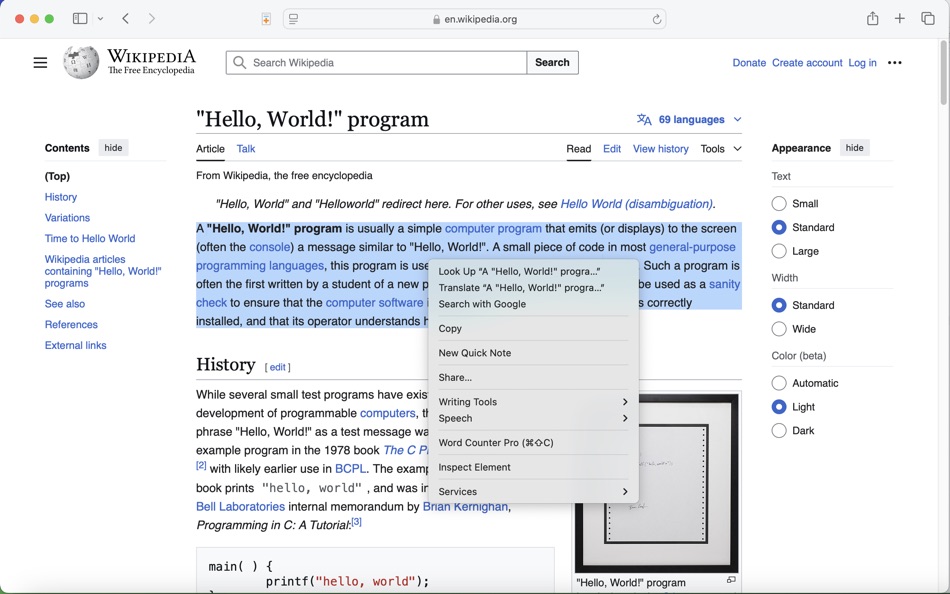Switch to the Talk tab
Screen dimensions: 950x594
(x=245, y=148)
